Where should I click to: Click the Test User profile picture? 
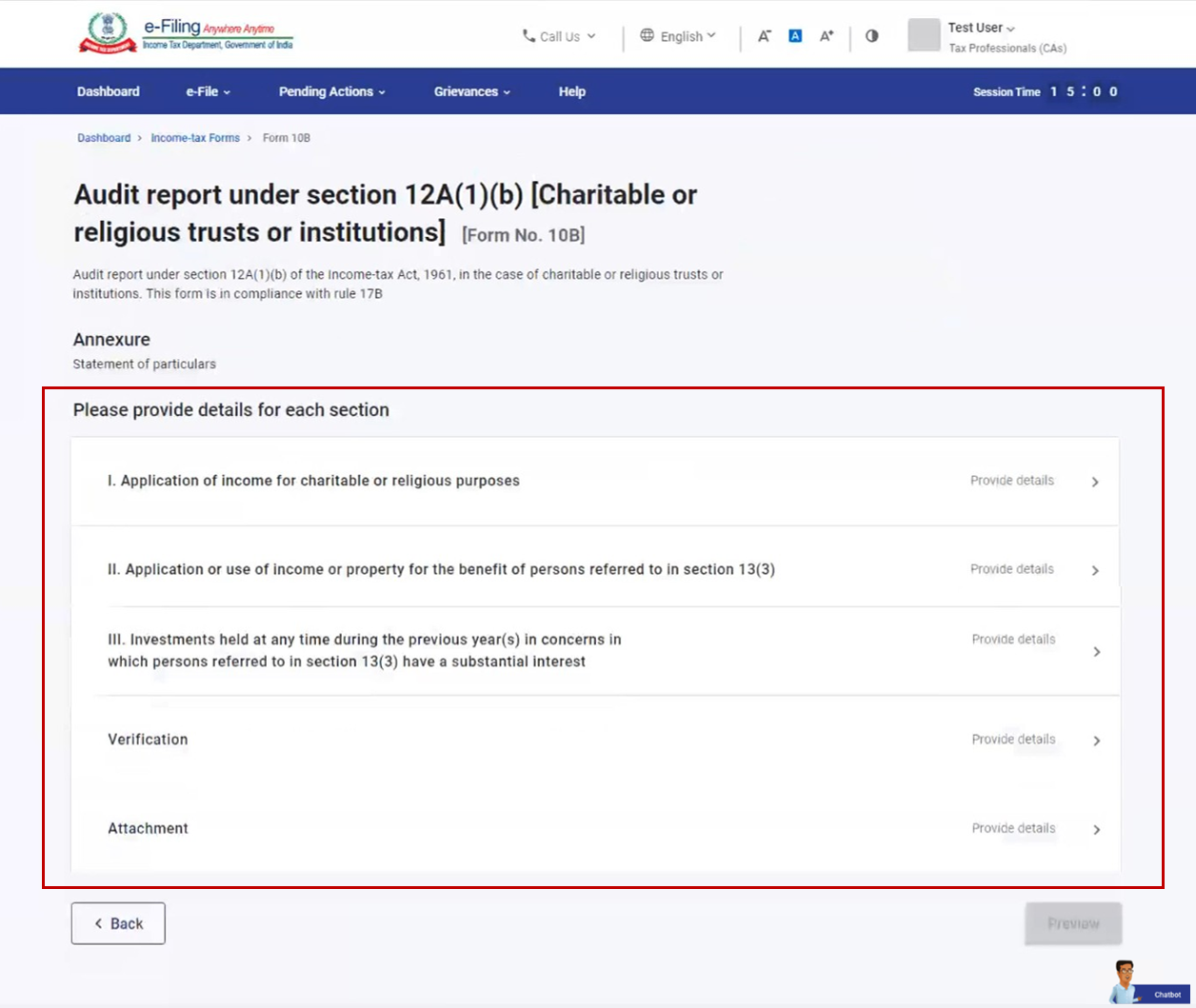[x=923, y=36]
